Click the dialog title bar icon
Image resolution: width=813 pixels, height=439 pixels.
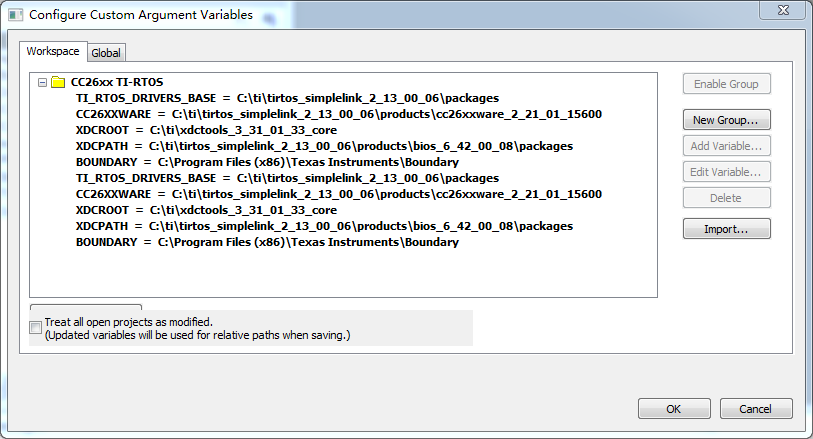point(16,15)
